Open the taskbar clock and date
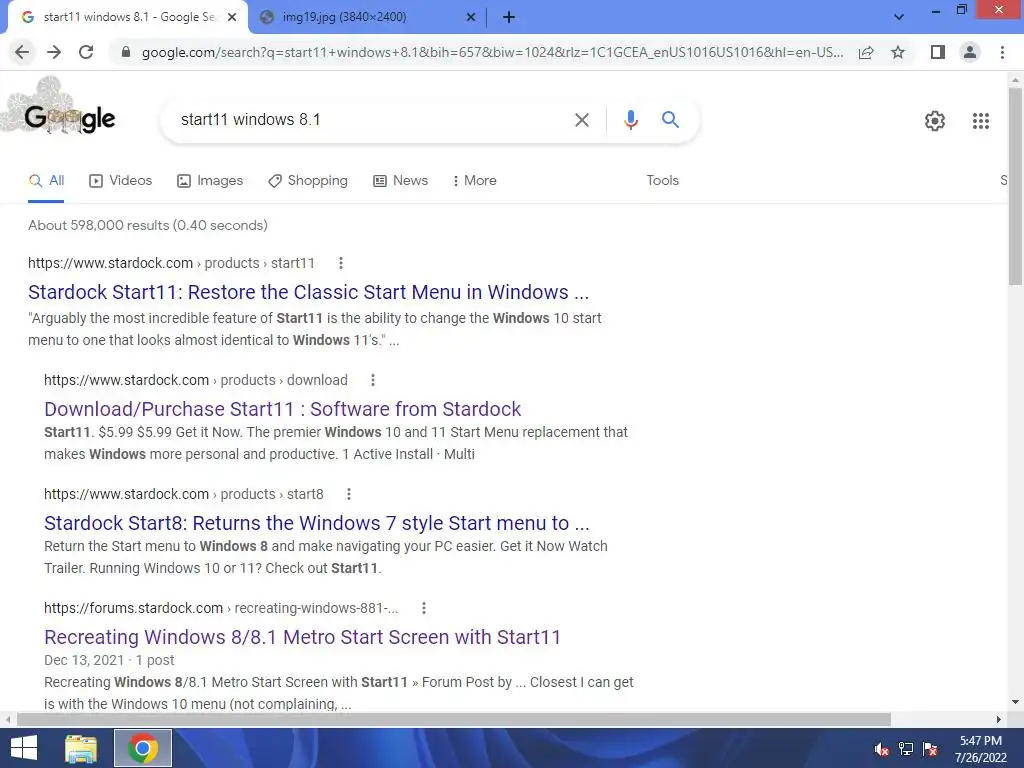Screen dimensions: 1024x768 [980, 749]
